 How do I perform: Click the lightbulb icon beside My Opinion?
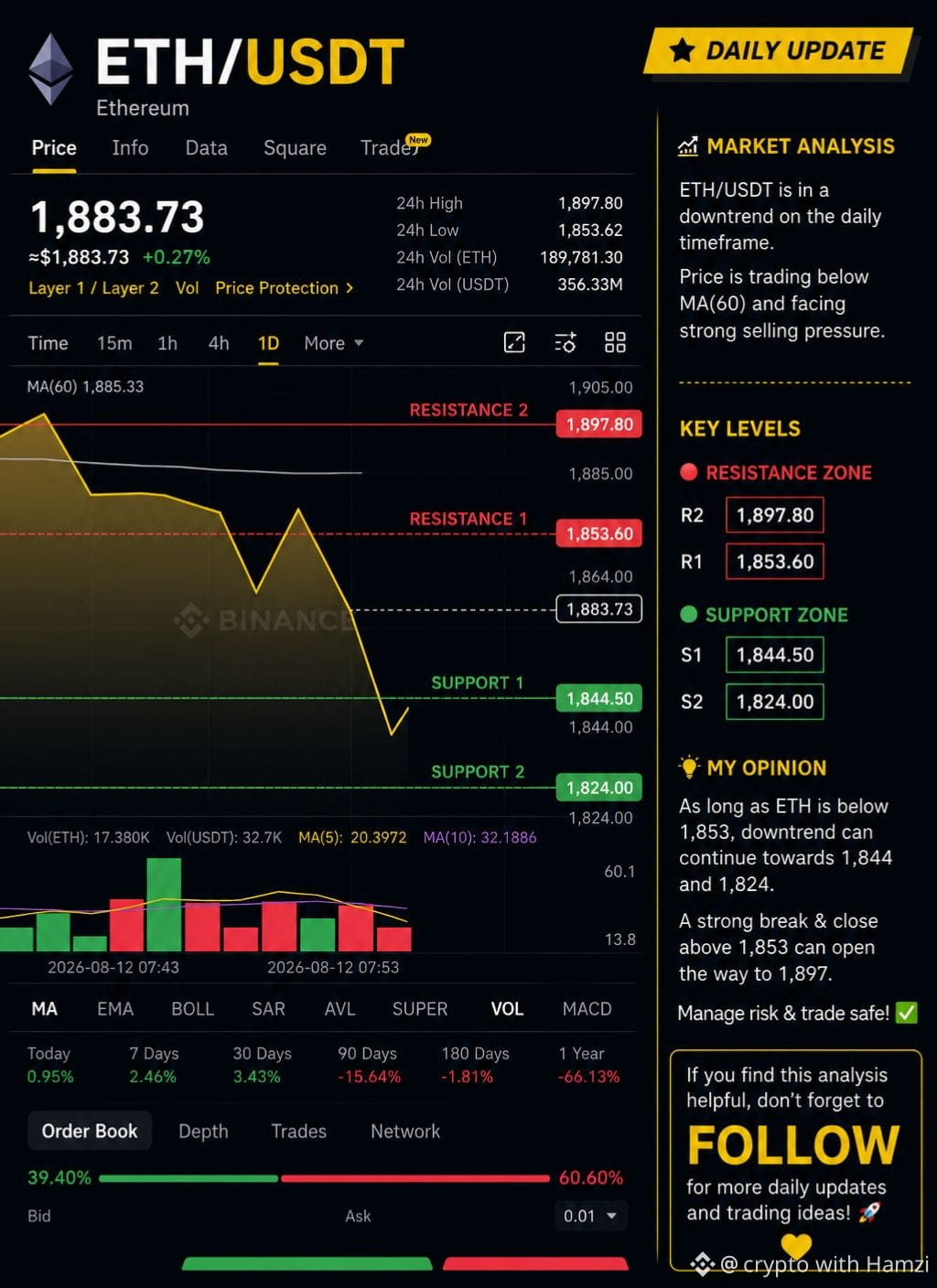(688, 767)
